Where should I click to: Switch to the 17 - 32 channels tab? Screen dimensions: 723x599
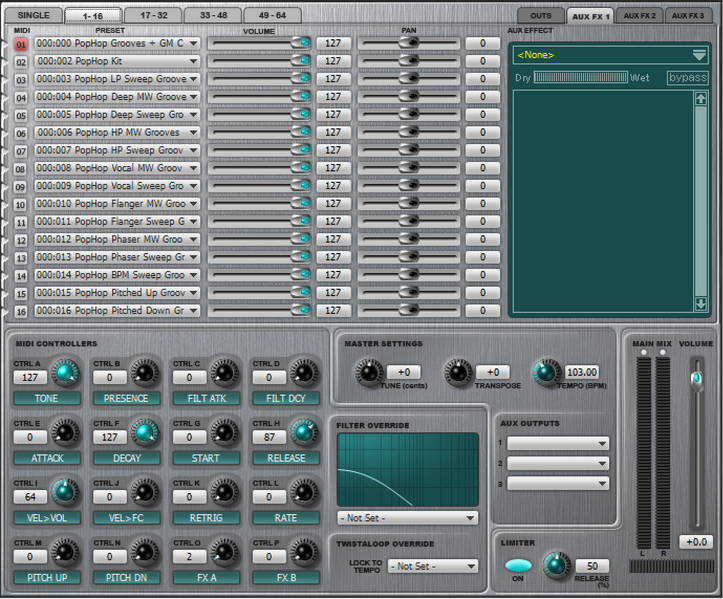154,15
